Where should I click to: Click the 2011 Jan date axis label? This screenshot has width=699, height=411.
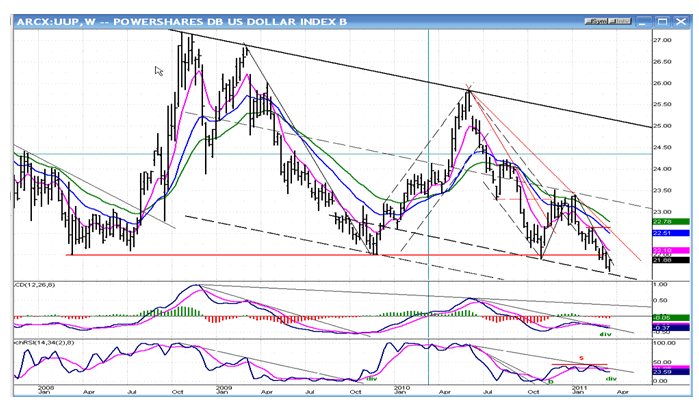point(579,390)
